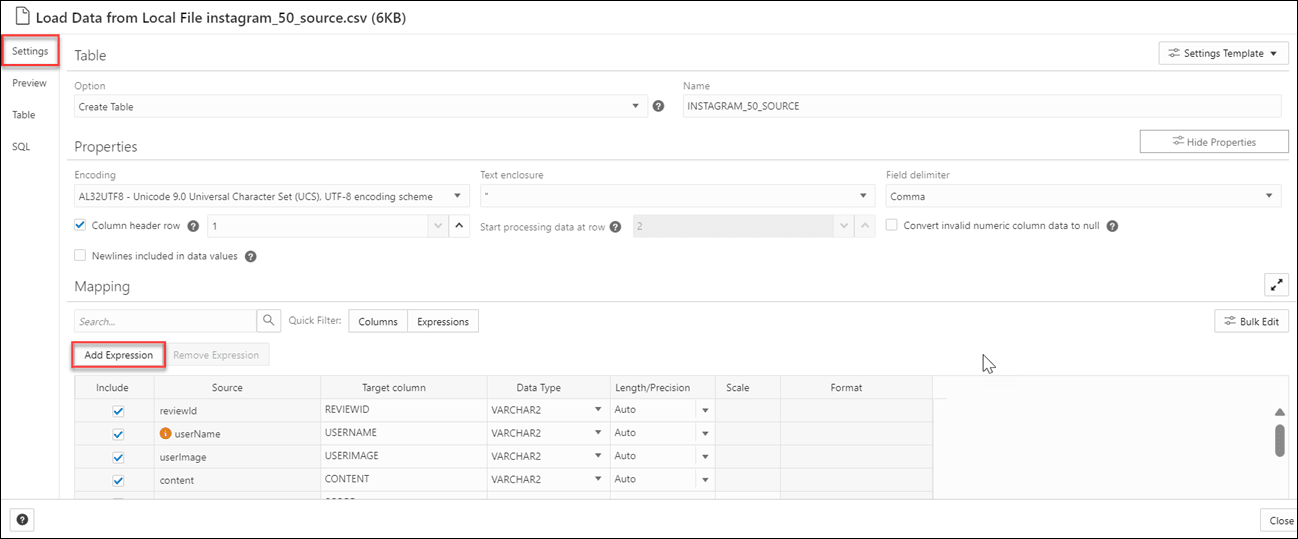Click help icon for Newlines included option
The height and width of the screenshot is (539, 1298).
click(x=251, y=256)
